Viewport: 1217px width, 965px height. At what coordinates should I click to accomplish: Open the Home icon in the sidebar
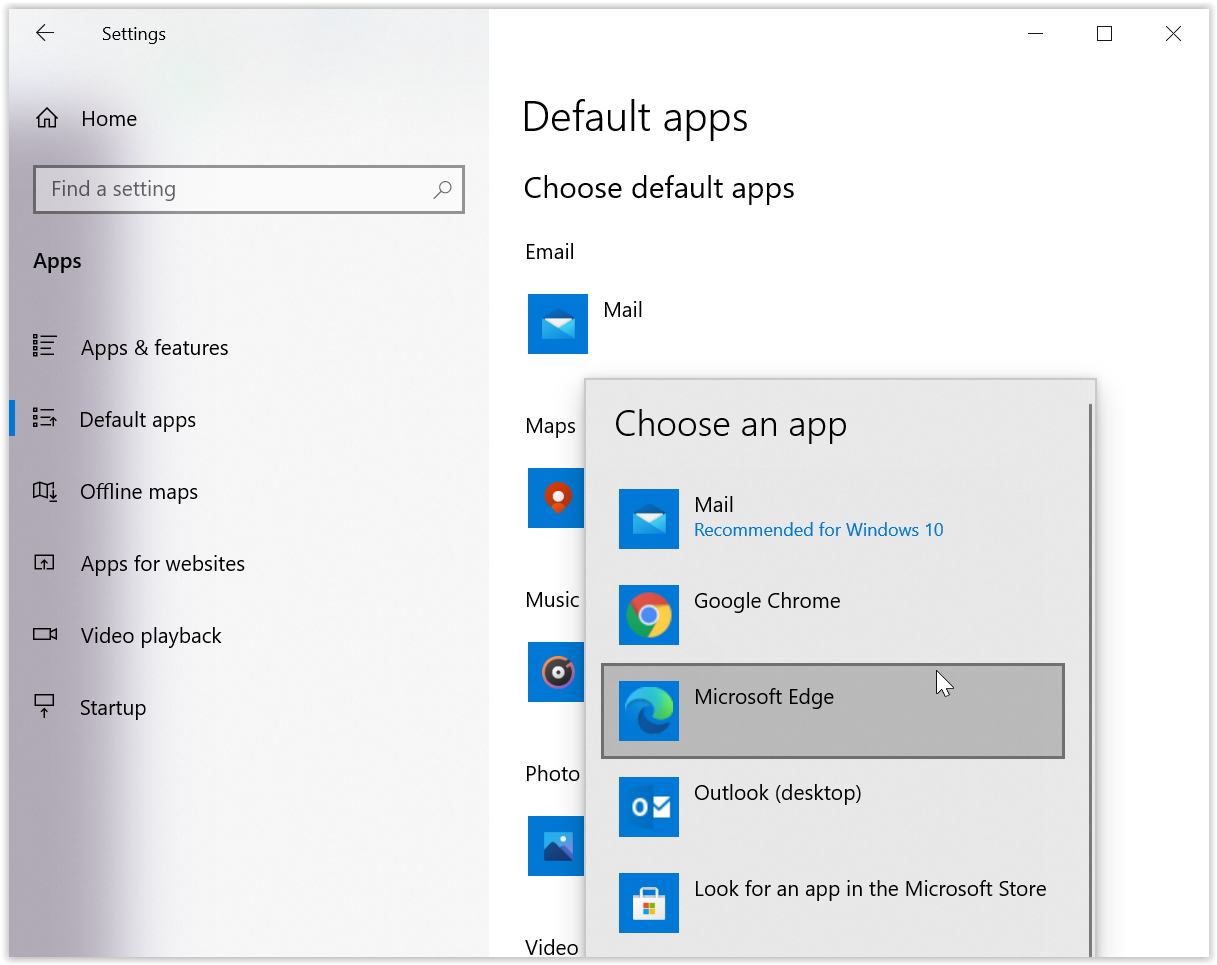pos(46,119)
